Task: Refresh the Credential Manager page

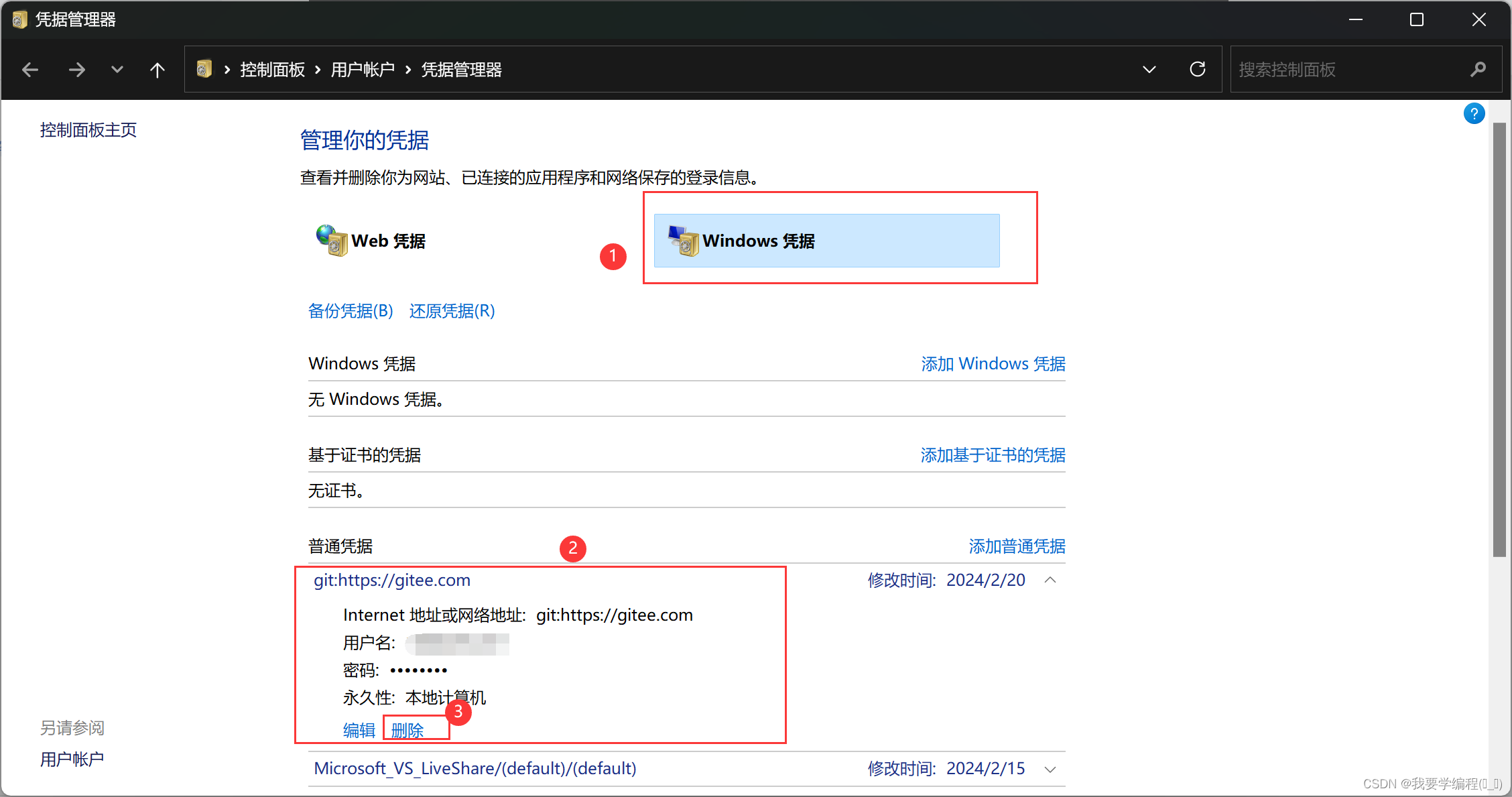Action: 1198,69
